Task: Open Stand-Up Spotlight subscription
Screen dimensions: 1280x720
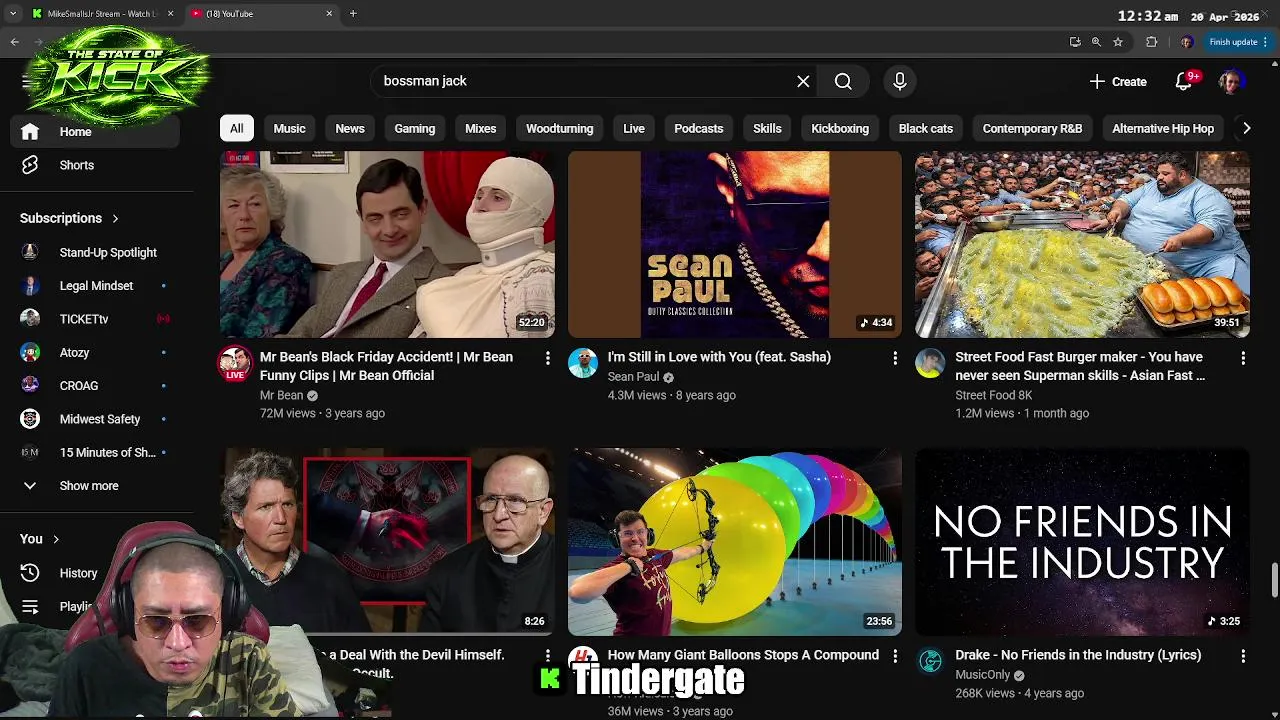Action: pos(97,252)
